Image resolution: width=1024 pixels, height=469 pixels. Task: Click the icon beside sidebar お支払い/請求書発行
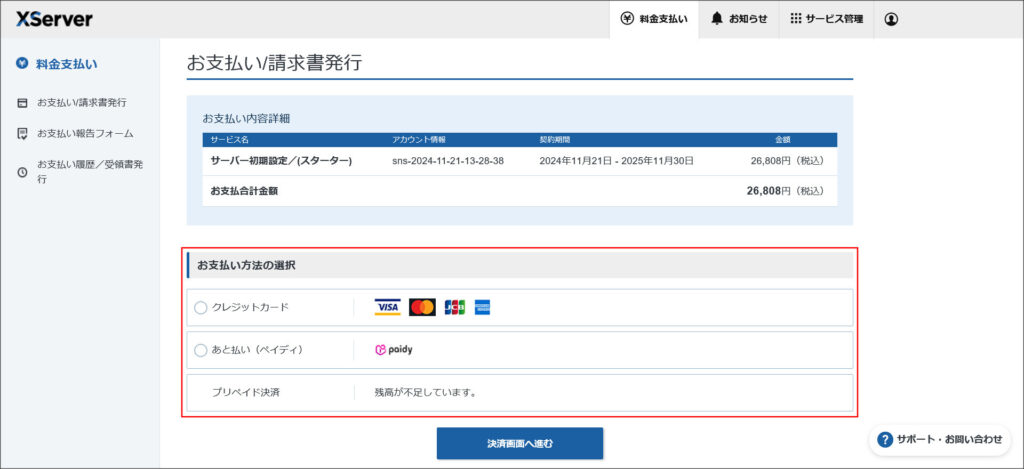(x=22, y=103)
